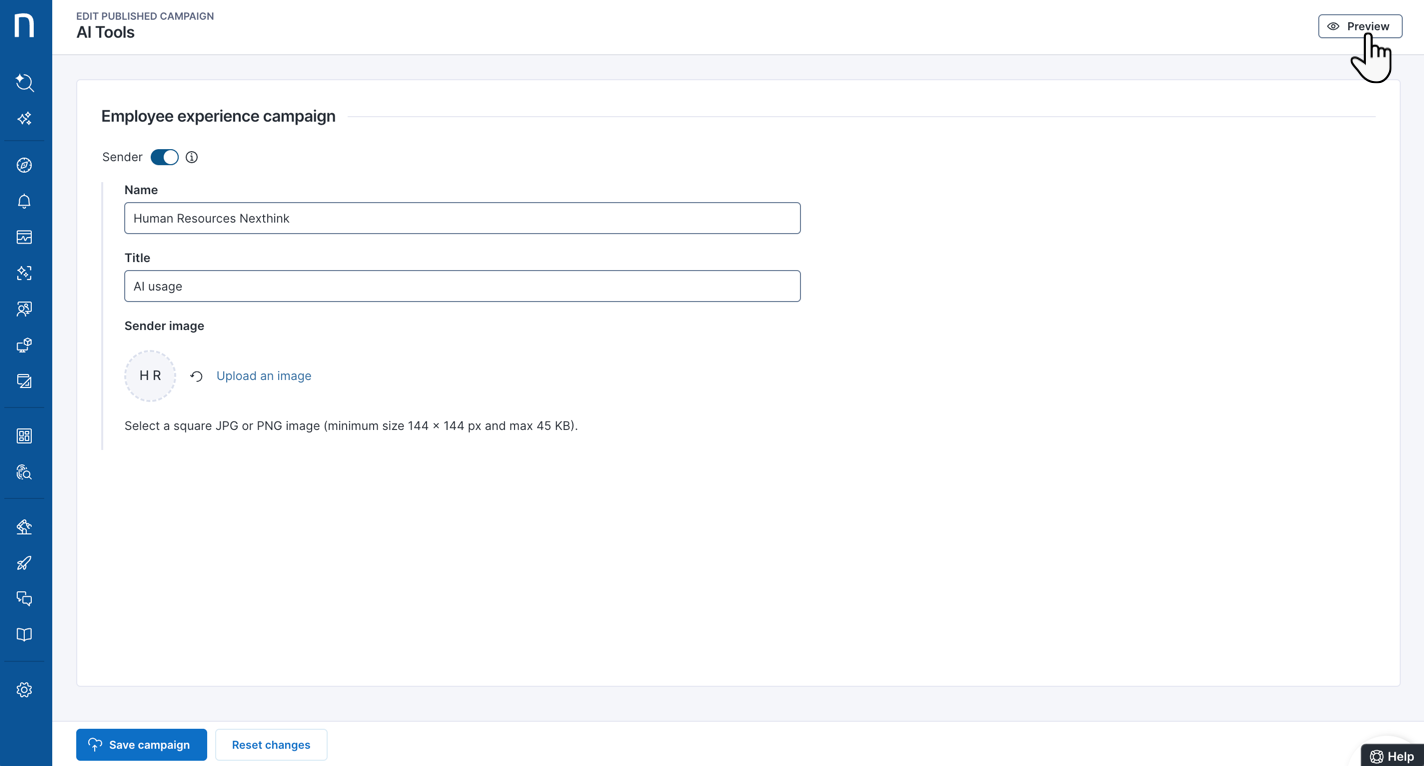Viewport: 1424px width, 766px height.
Task: Open search from the magnifier sidebar icon
Action: (x=25, y=83)
